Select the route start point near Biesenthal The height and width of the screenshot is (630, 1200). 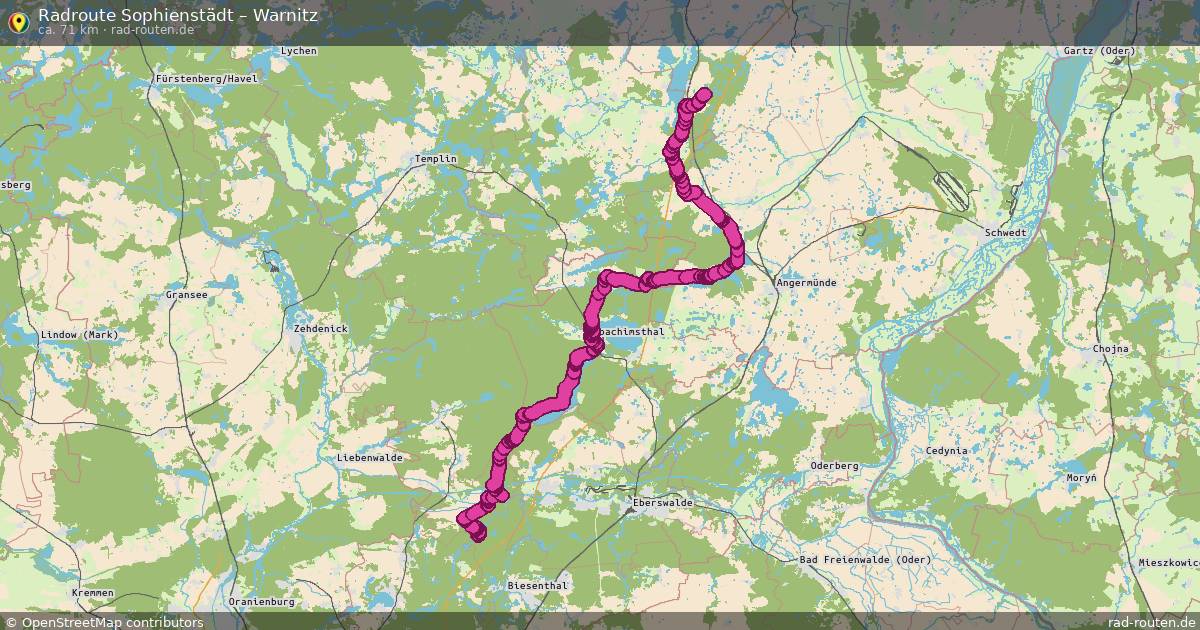(478, 535)
